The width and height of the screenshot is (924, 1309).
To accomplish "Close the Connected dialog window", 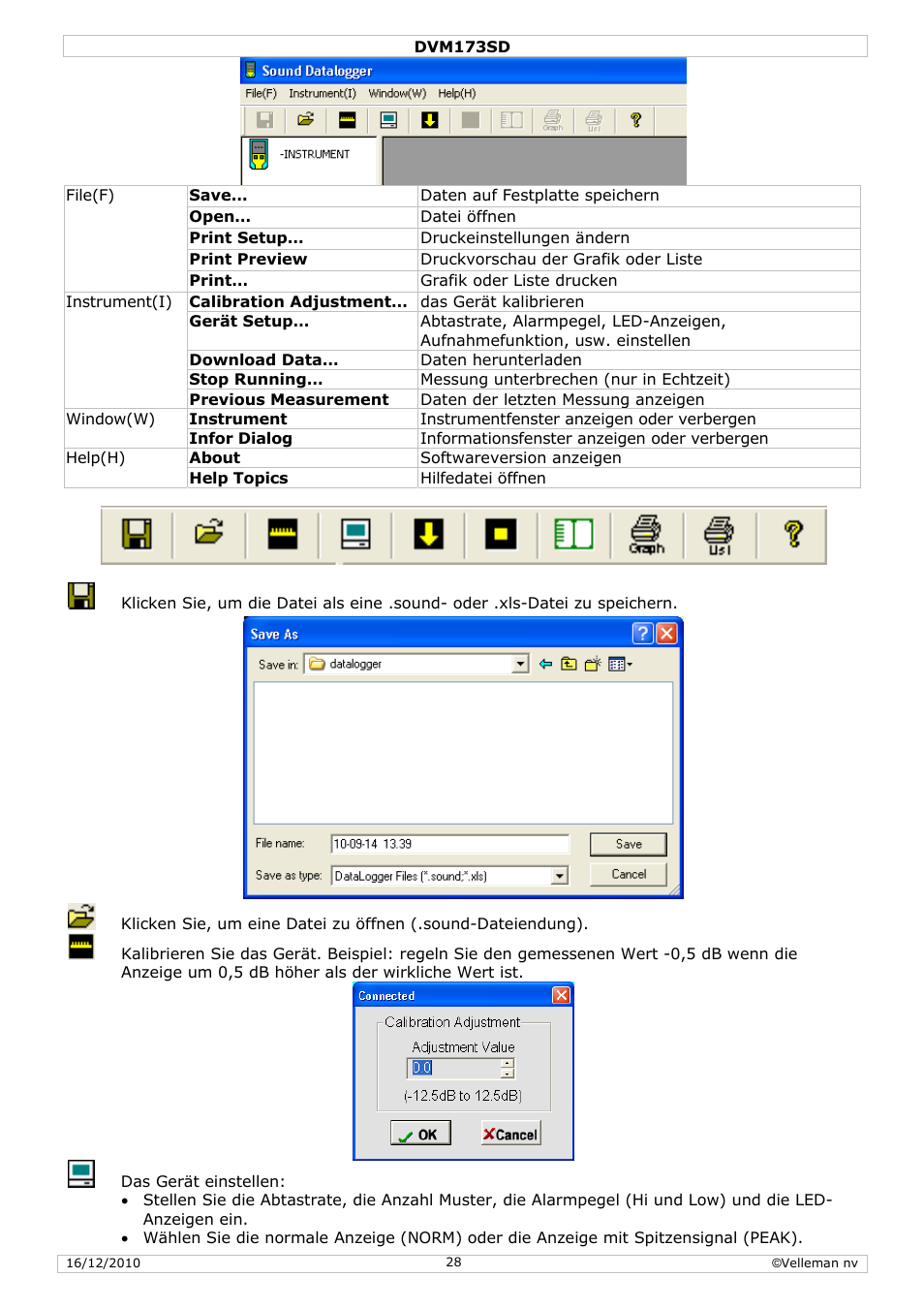I will (x=561, y=995).
